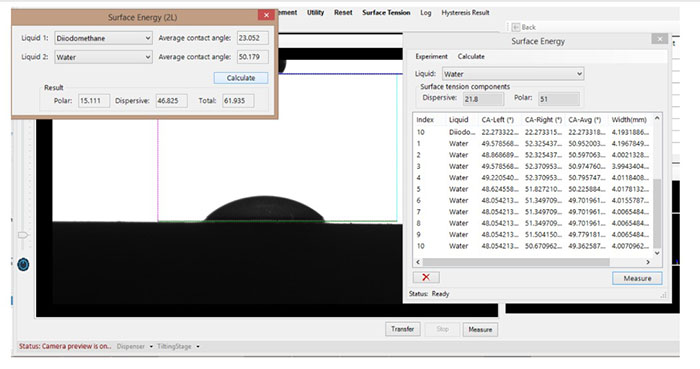
Task: Select the Water row with index 9
Action: [x=533, y=235]
